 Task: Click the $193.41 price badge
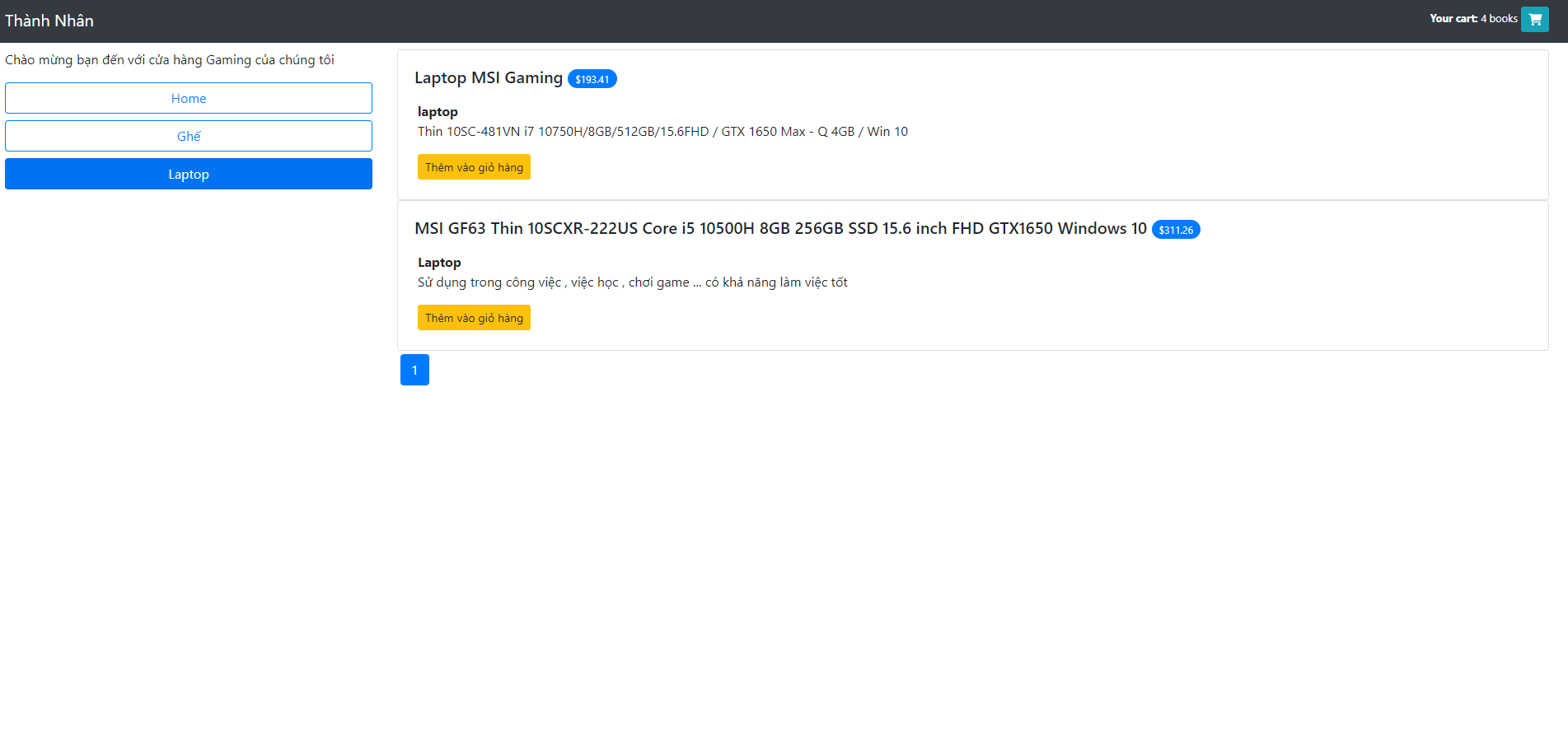coord(592,78)
